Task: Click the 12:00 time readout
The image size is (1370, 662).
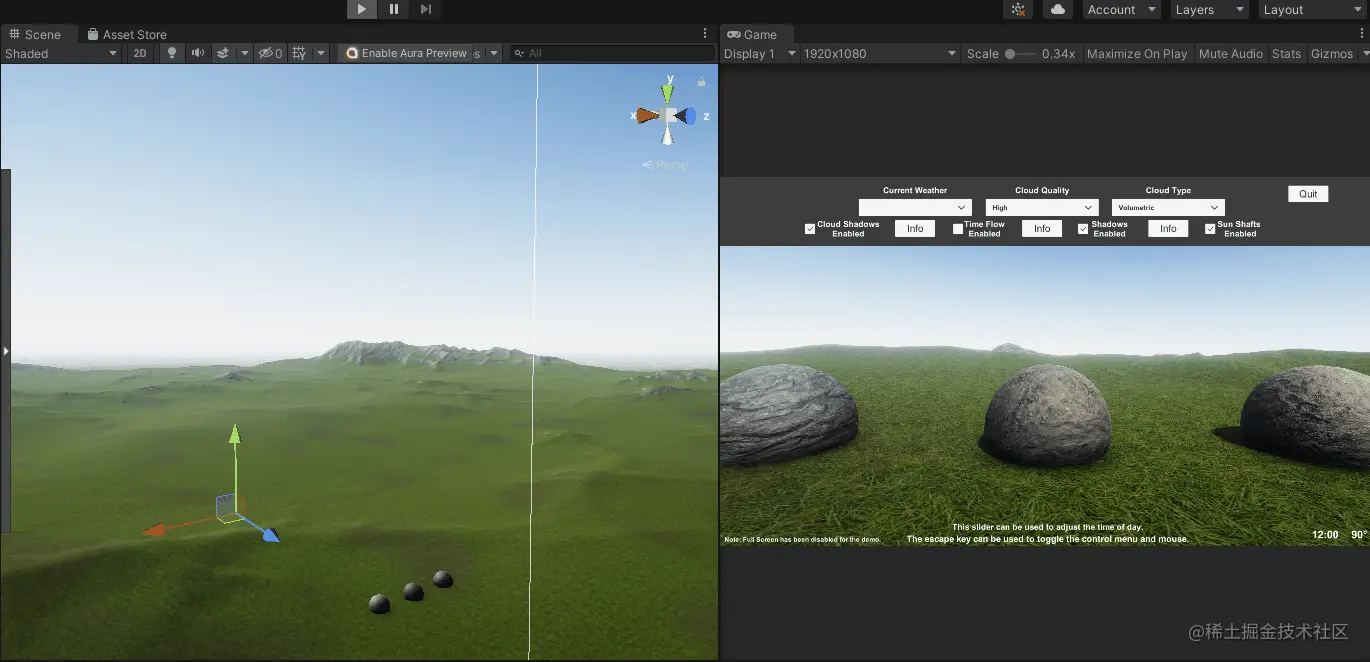Action: pos(1325,535)
